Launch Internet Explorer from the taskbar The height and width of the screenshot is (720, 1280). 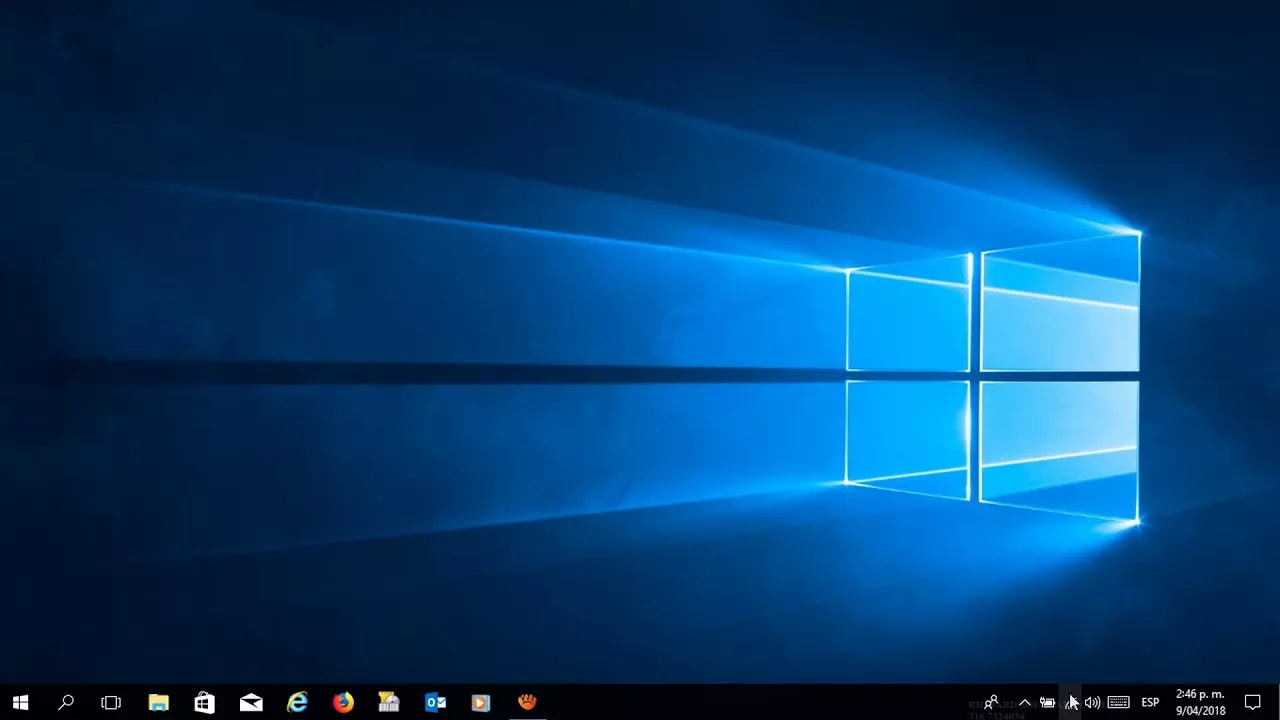click(x=297, y=703)
